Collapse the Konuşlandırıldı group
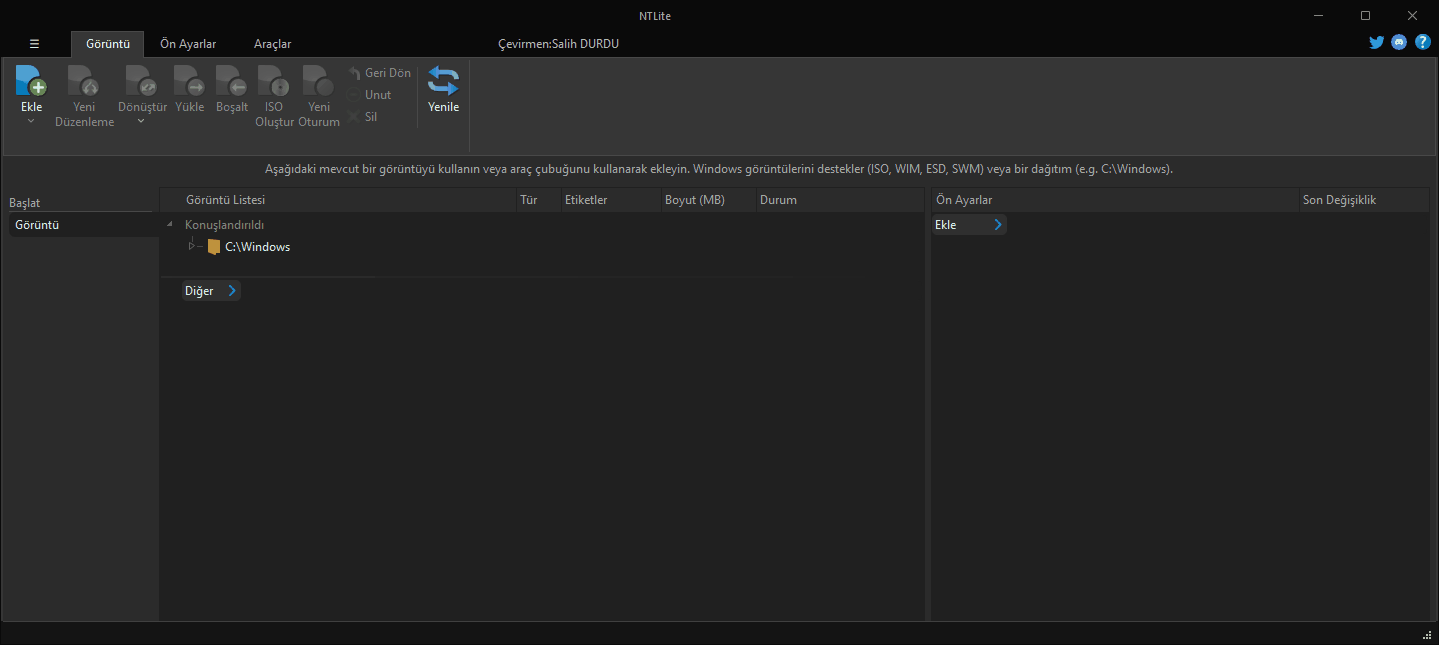 tap(169, 225)
